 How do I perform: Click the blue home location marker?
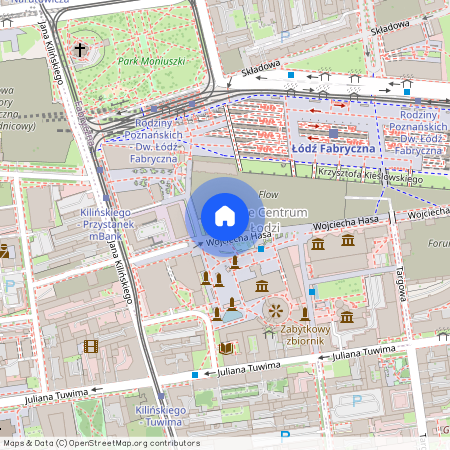[x=225, y=217]
